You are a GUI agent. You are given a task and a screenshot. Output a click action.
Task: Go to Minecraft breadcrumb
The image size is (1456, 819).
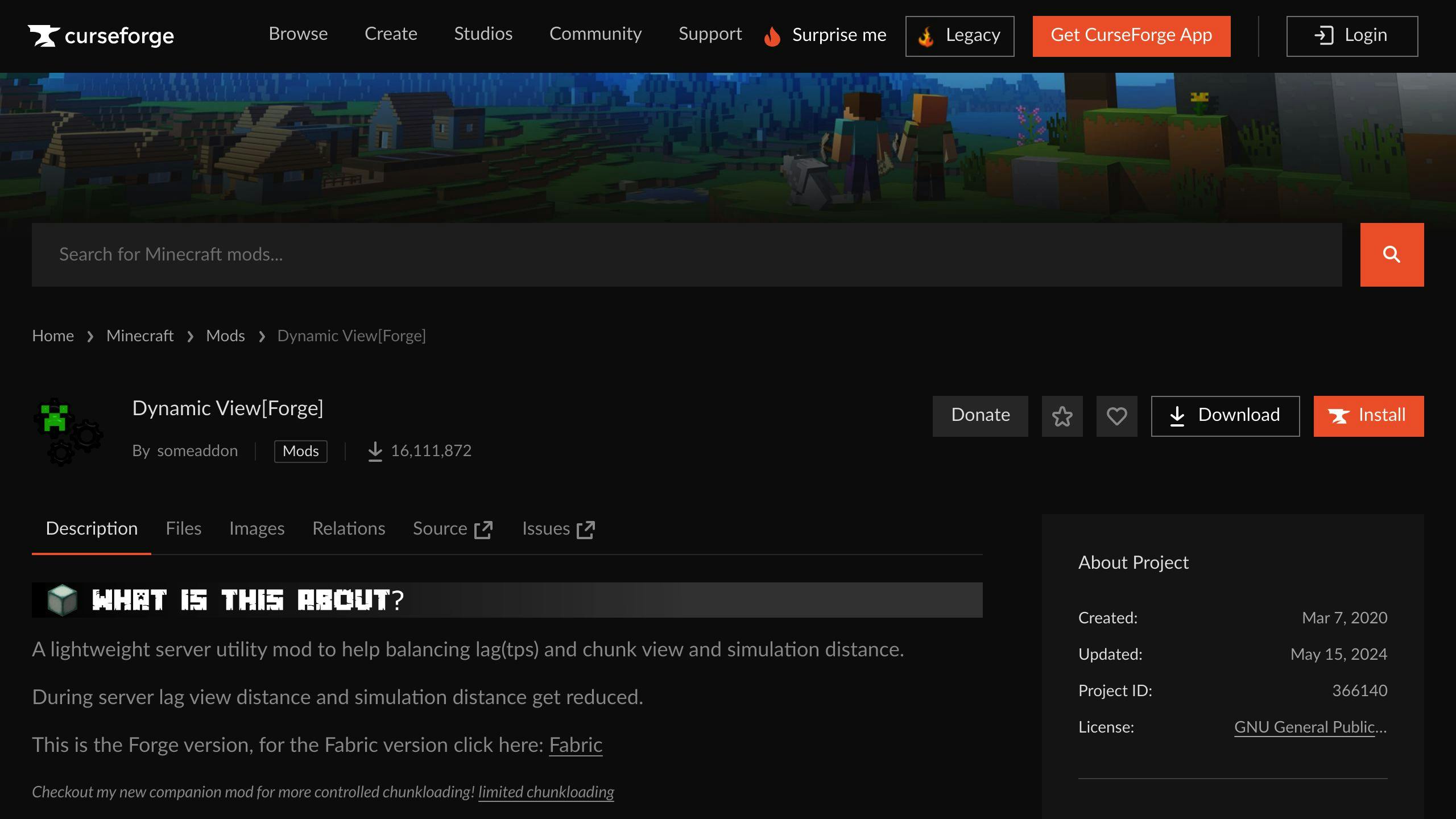(140, 336)
